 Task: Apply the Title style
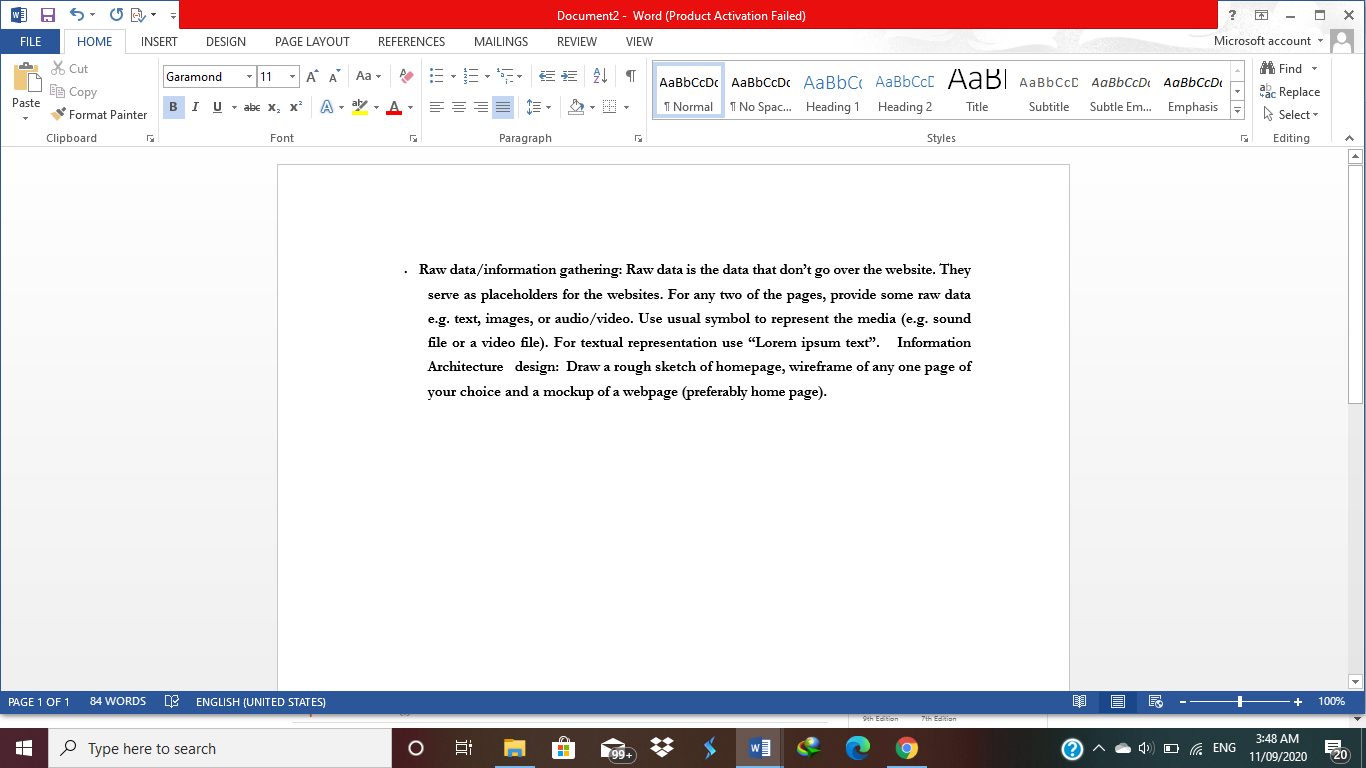coord(977,91)
